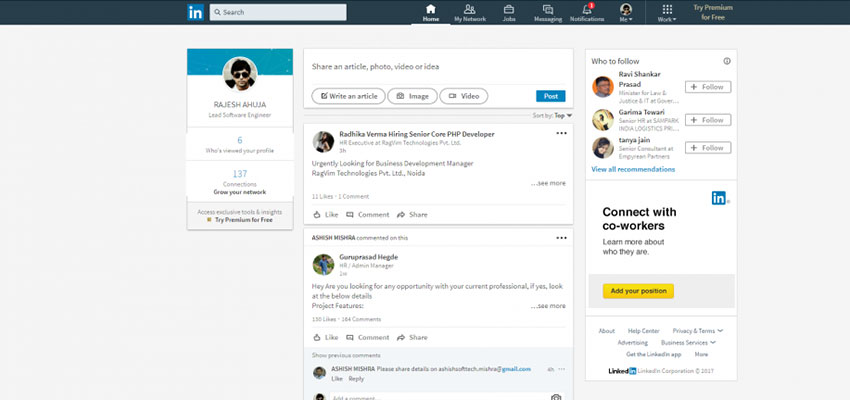Expand see more on Radhika Verma's post
Image resolution: width=850 pixels, height=400 pixels.
549,183
